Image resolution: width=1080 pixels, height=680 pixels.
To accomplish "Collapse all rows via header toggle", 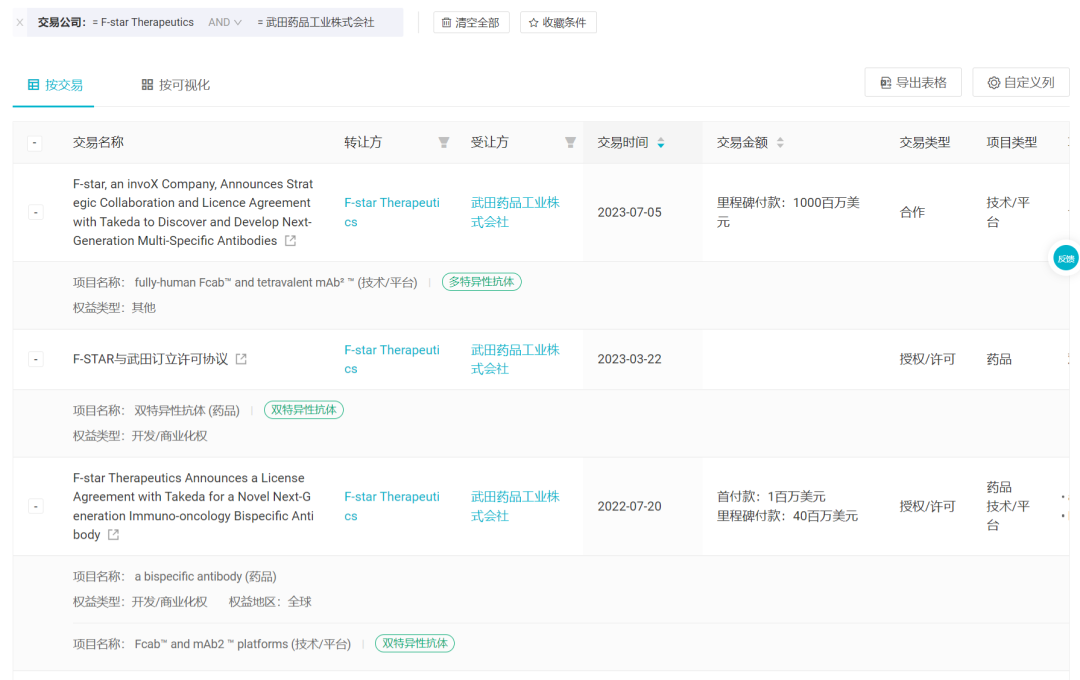I will 34,143.
